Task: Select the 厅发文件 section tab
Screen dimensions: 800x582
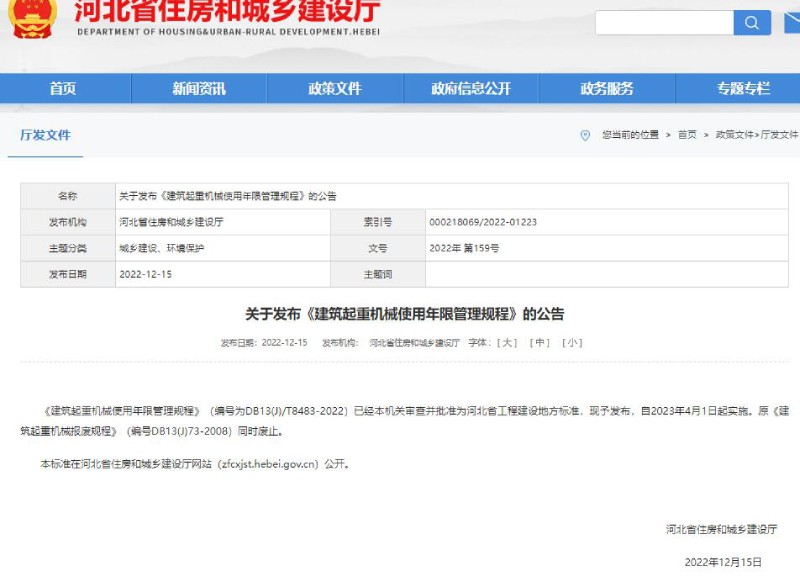Action: point(46,135)
